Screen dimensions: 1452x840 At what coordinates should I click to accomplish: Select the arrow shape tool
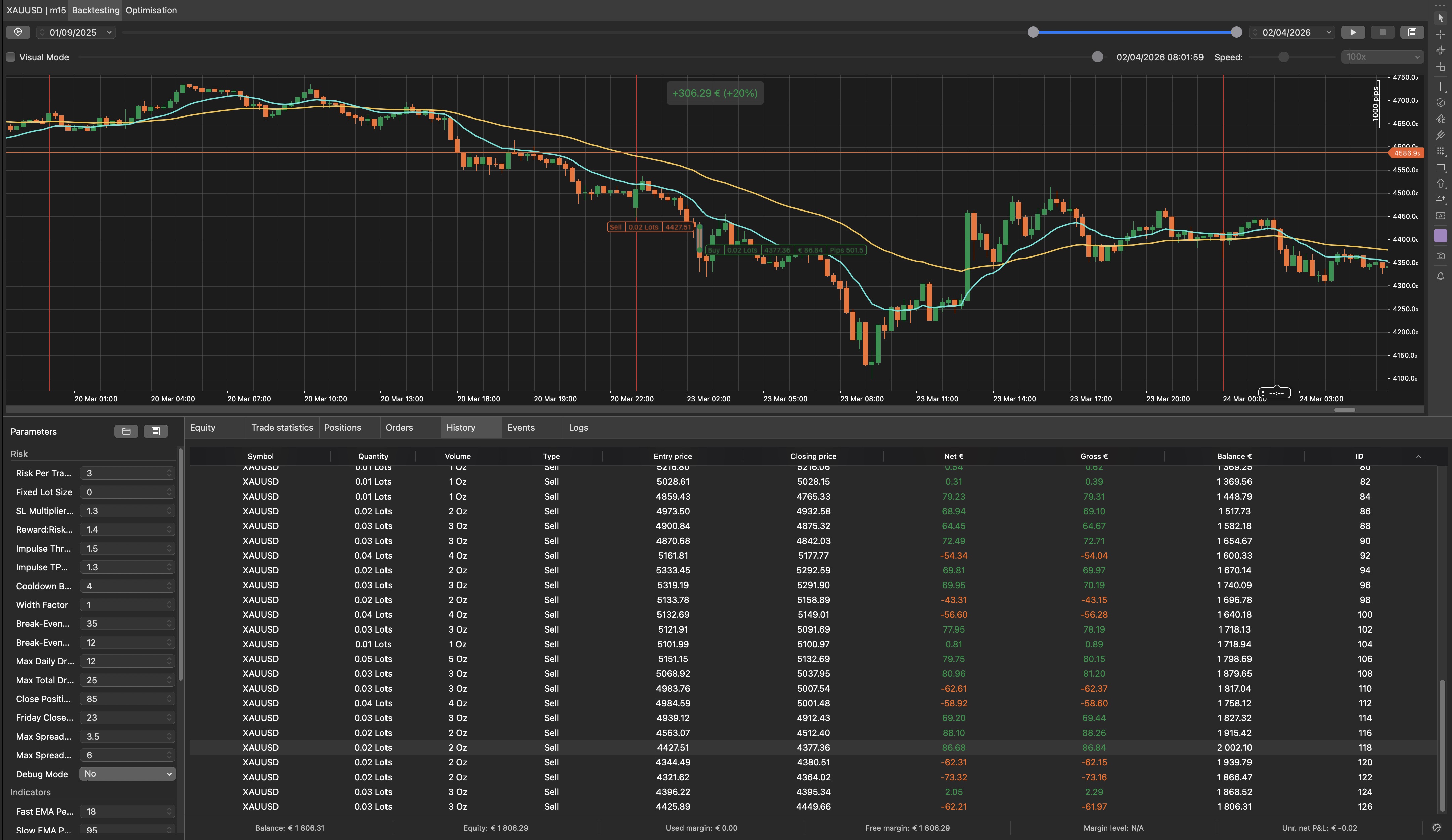point(1441,183)
